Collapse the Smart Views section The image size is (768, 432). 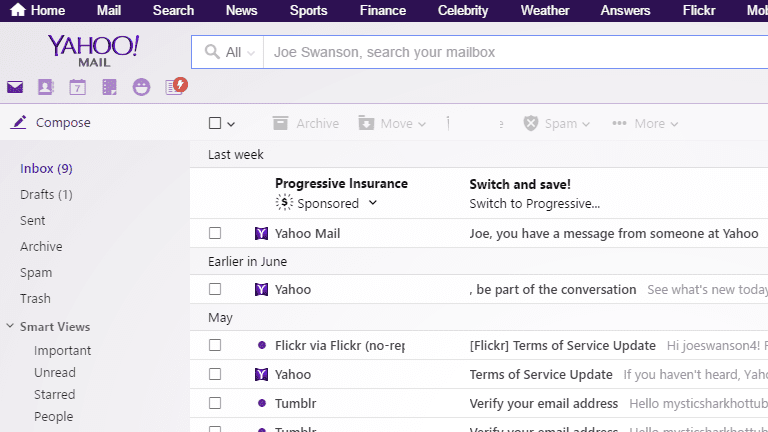tap(10, 326)
